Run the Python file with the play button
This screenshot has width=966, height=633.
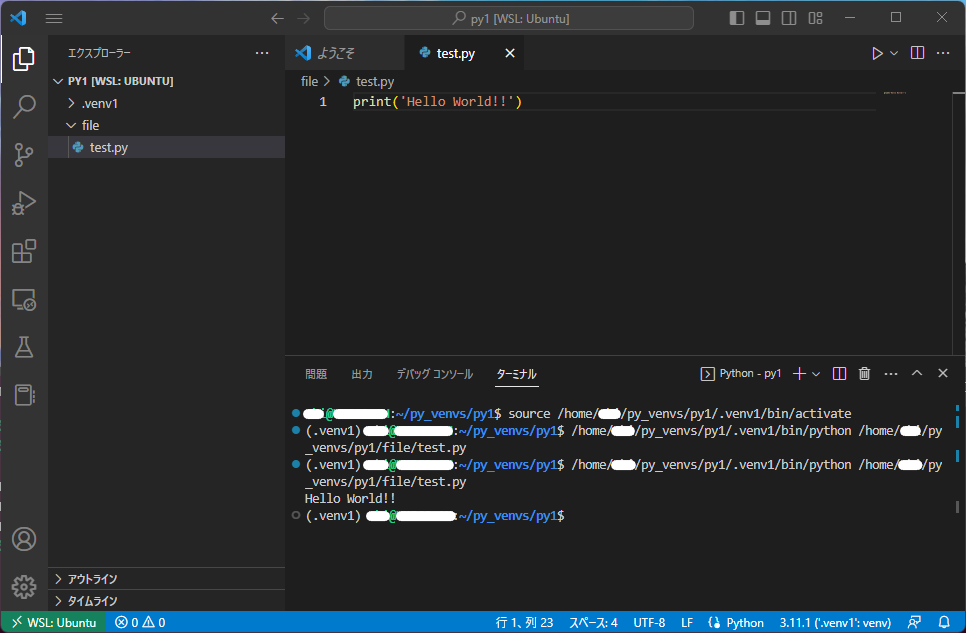[x=877, y=52]
